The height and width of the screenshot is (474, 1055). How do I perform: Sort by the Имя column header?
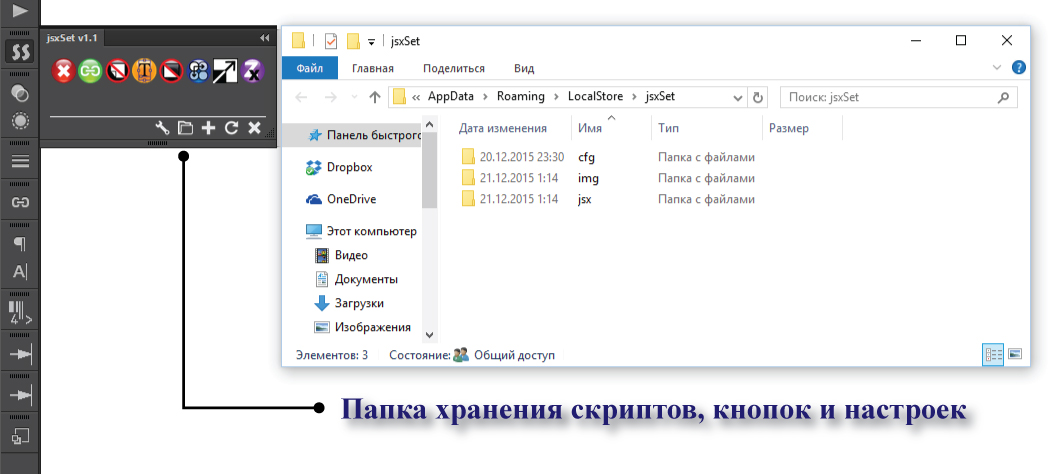click(x=611, y=128)
